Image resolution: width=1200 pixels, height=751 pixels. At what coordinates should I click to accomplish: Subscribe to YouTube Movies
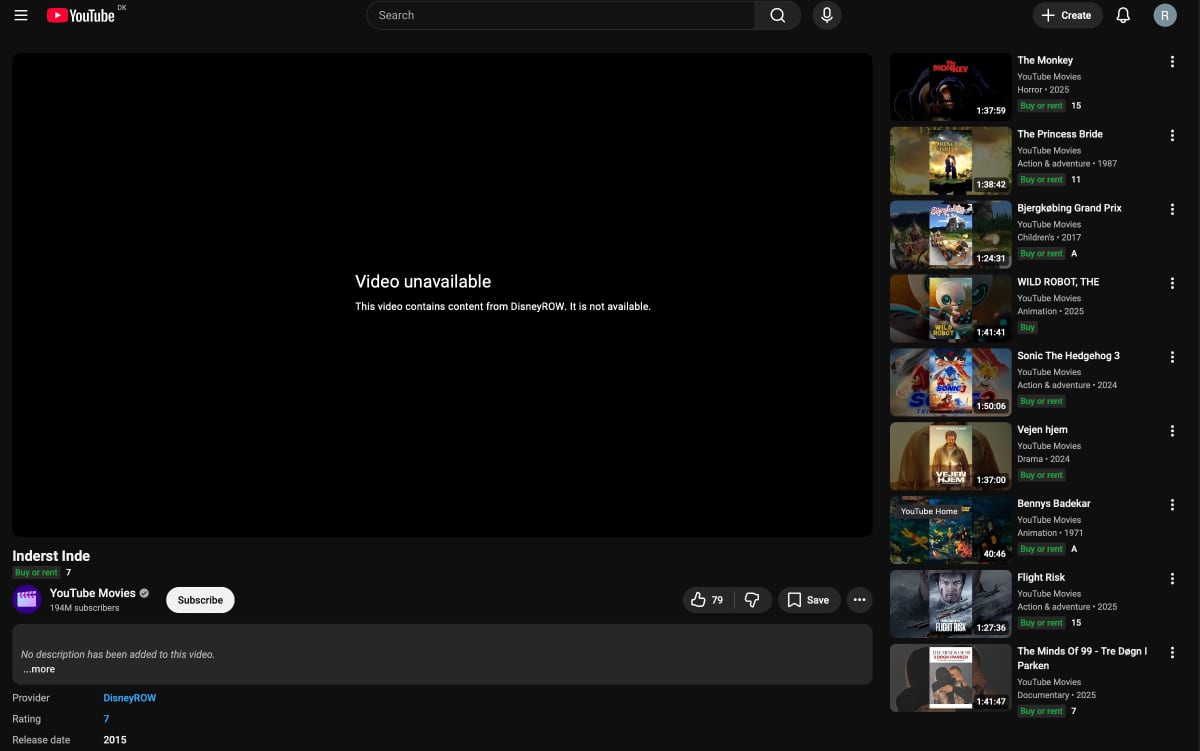coord(200,599)
